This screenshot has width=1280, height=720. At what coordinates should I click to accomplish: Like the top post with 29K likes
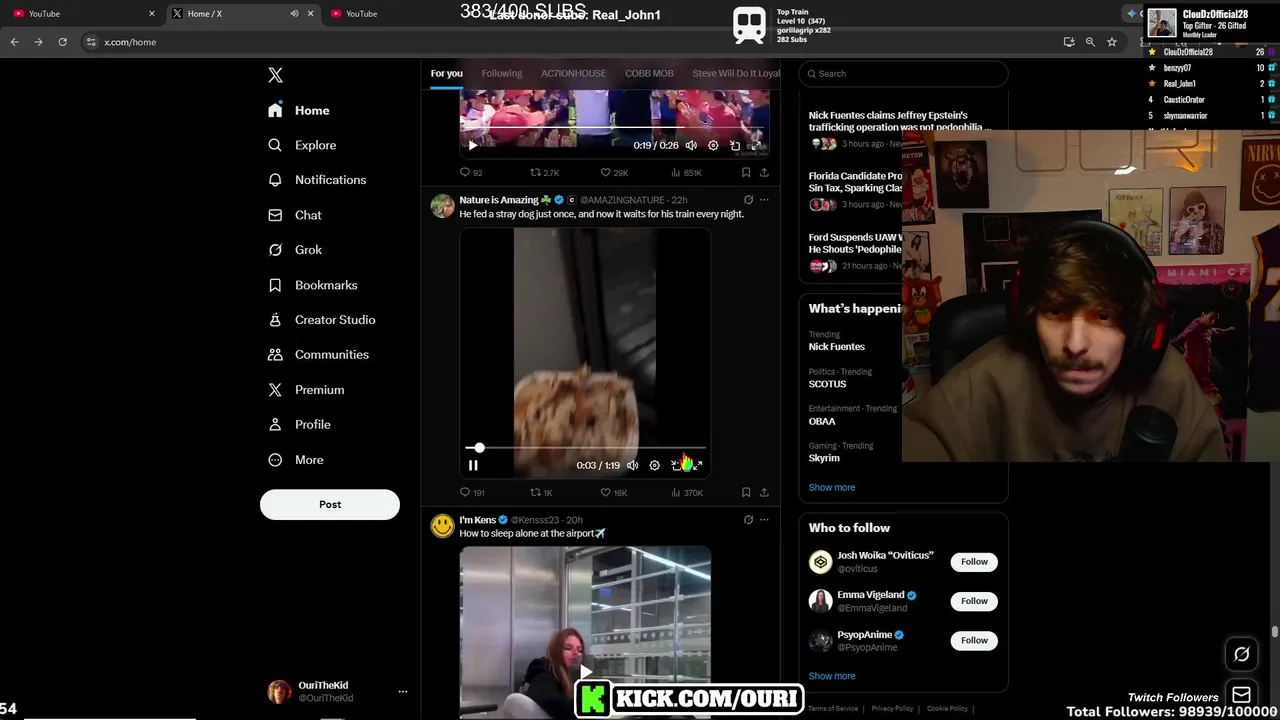[x=613, y=172]
